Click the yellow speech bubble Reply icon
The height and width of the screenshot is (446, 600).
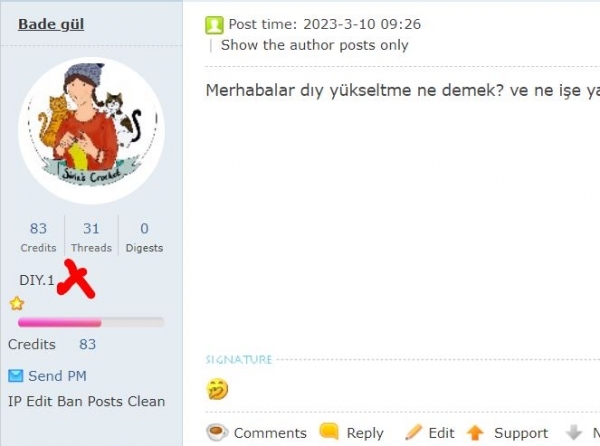[329, 431]
